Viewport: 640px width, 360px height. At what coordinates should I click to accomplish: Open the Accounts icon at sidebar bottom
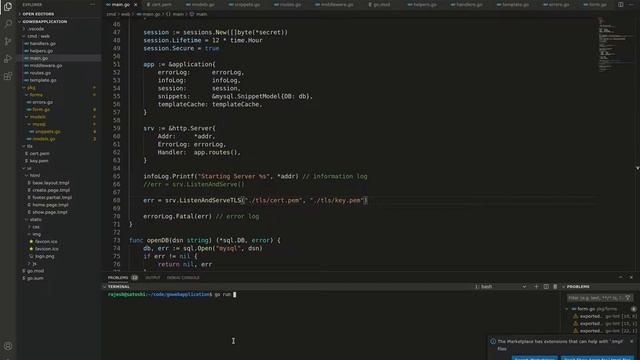[x=8, y=346]
